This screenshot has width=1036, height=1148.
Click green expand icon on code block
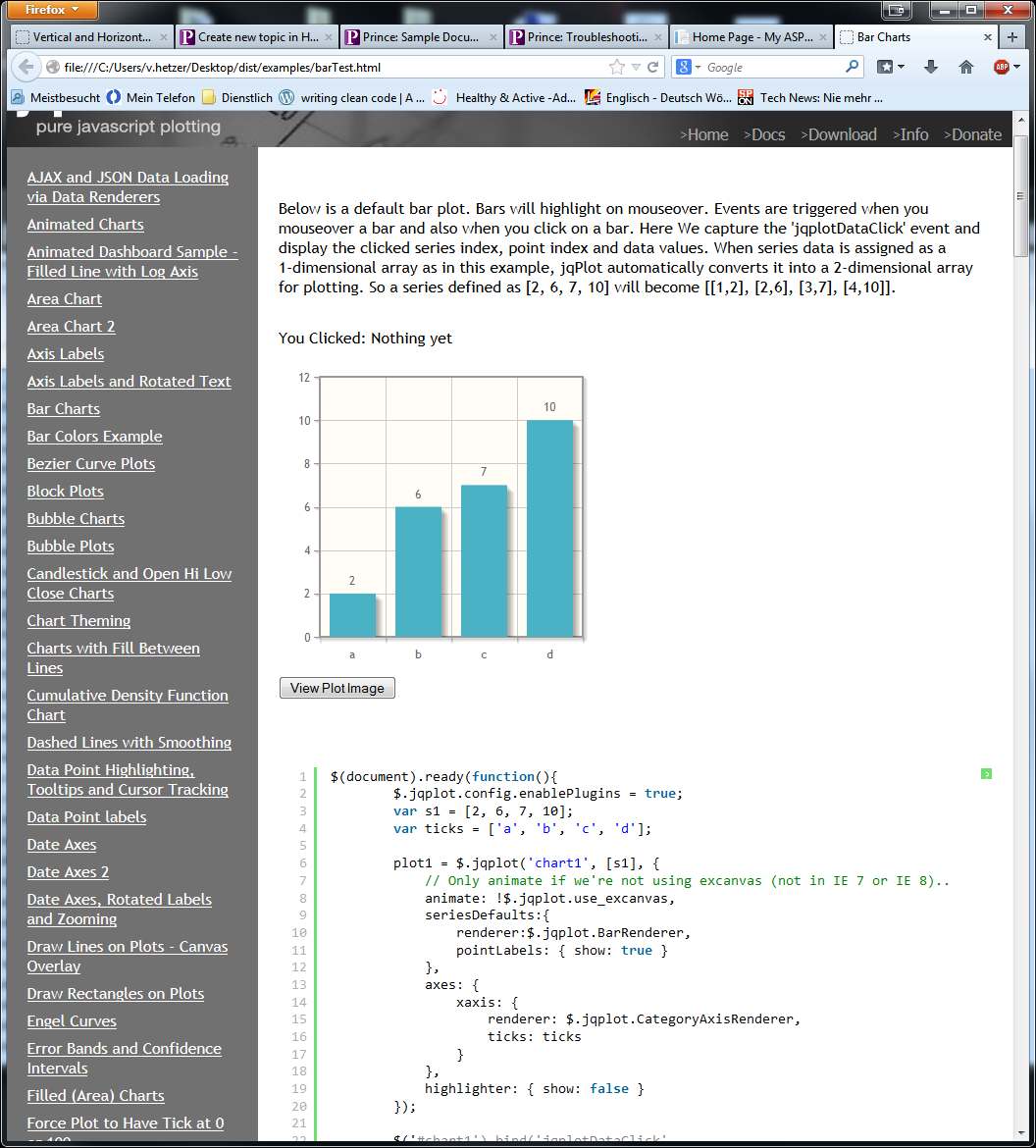(986, 774)
